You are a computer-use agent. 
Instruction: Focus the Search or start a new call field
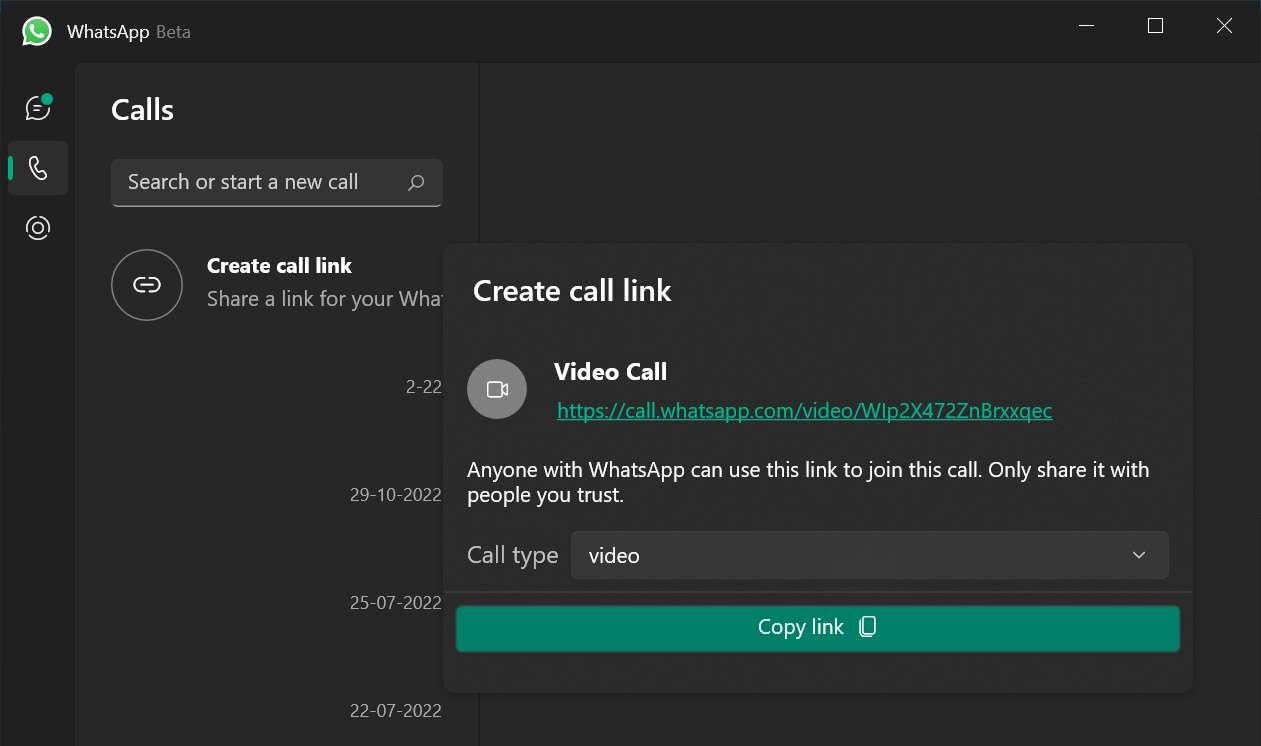[260, 183]
